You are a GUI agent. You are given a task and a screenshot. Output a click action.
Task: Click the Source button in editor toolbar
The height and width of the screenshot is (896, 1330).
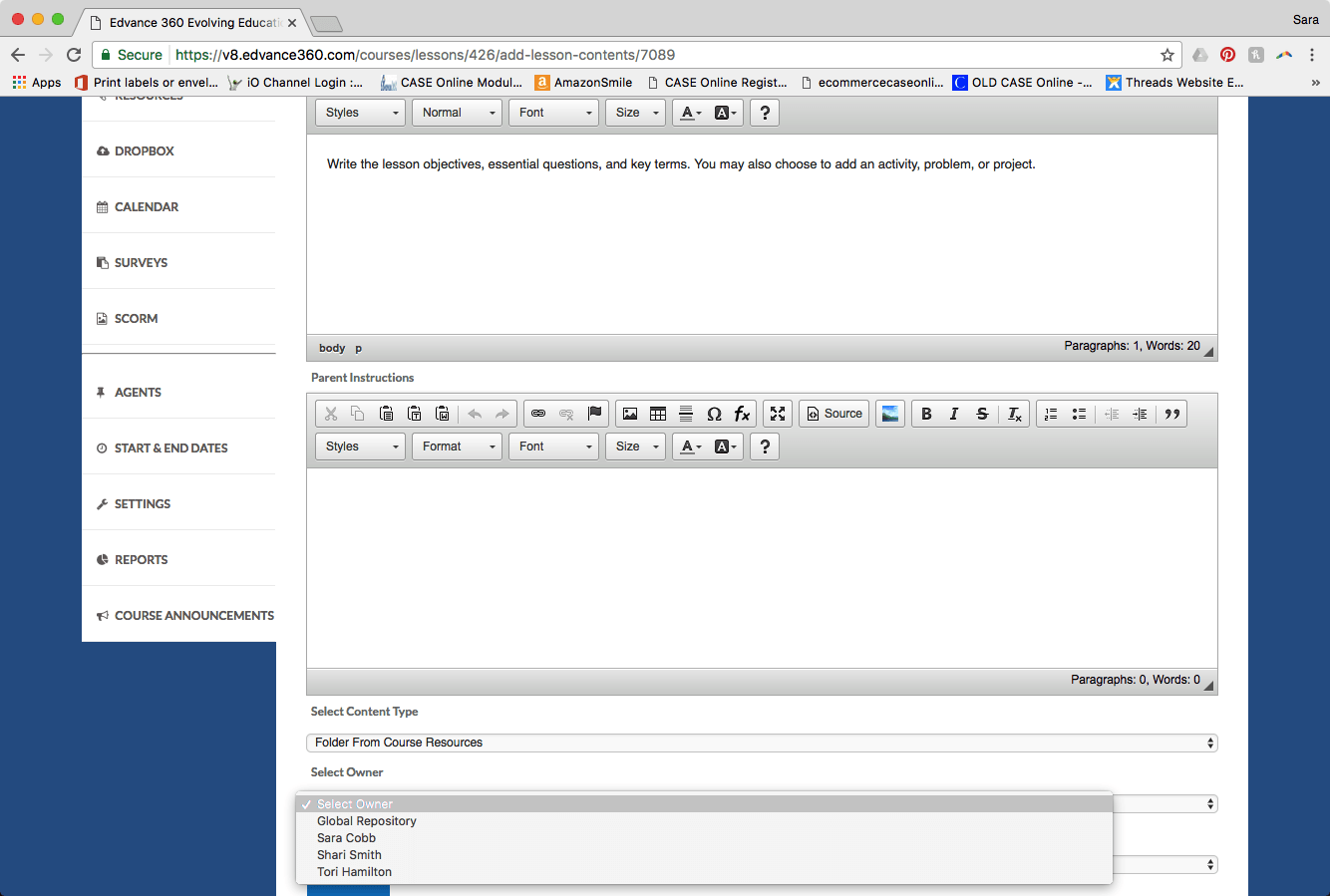click(833, 414)
